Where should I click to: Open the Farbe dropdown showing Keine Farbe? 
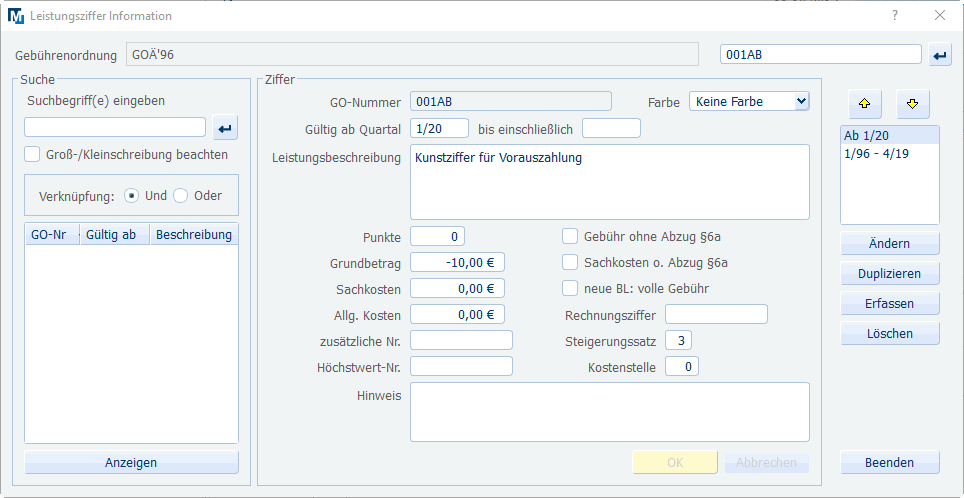point(749,101)
